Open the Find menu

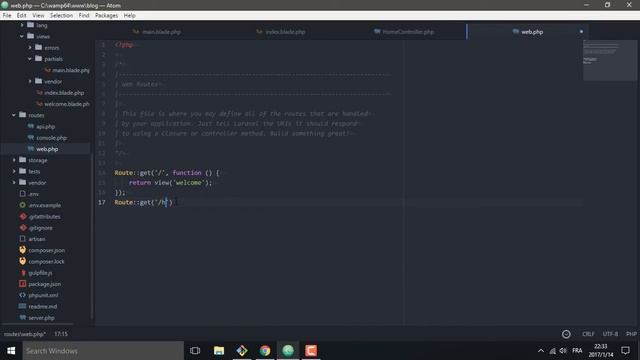tap(84, 16)
